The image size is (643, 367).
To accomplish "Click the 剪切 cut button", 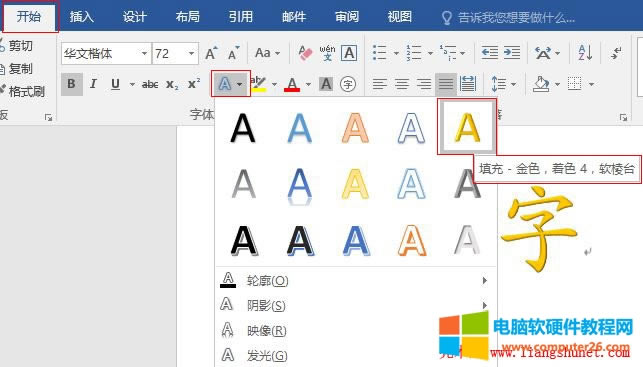I will point(16,46).
